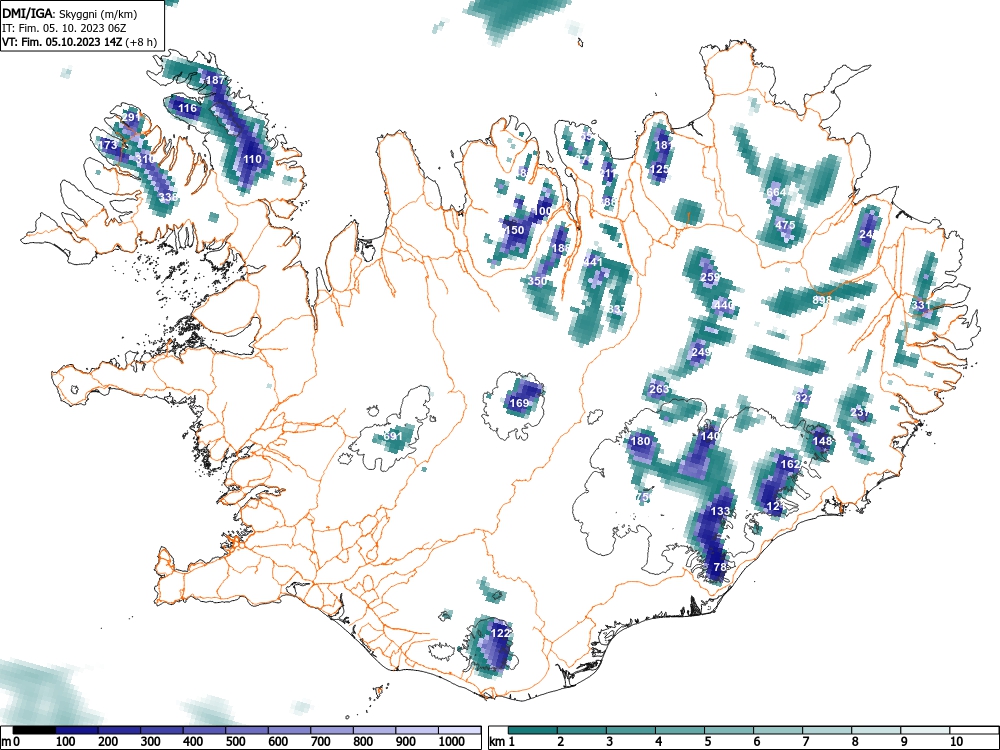The height and width of the screenshot is (750, 1000).
Task: Click the visibility value 310
Action: 145,159
